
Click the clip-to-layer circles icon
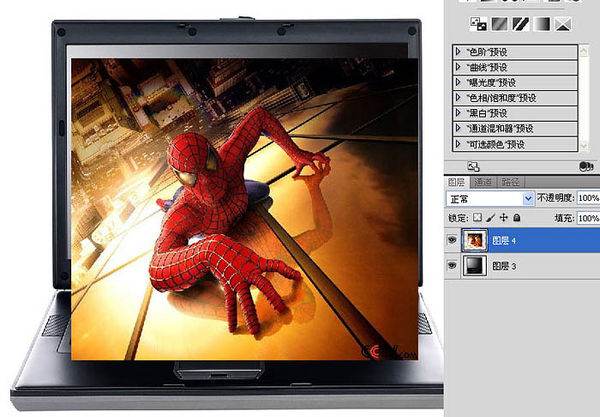[x=586, y=166]
